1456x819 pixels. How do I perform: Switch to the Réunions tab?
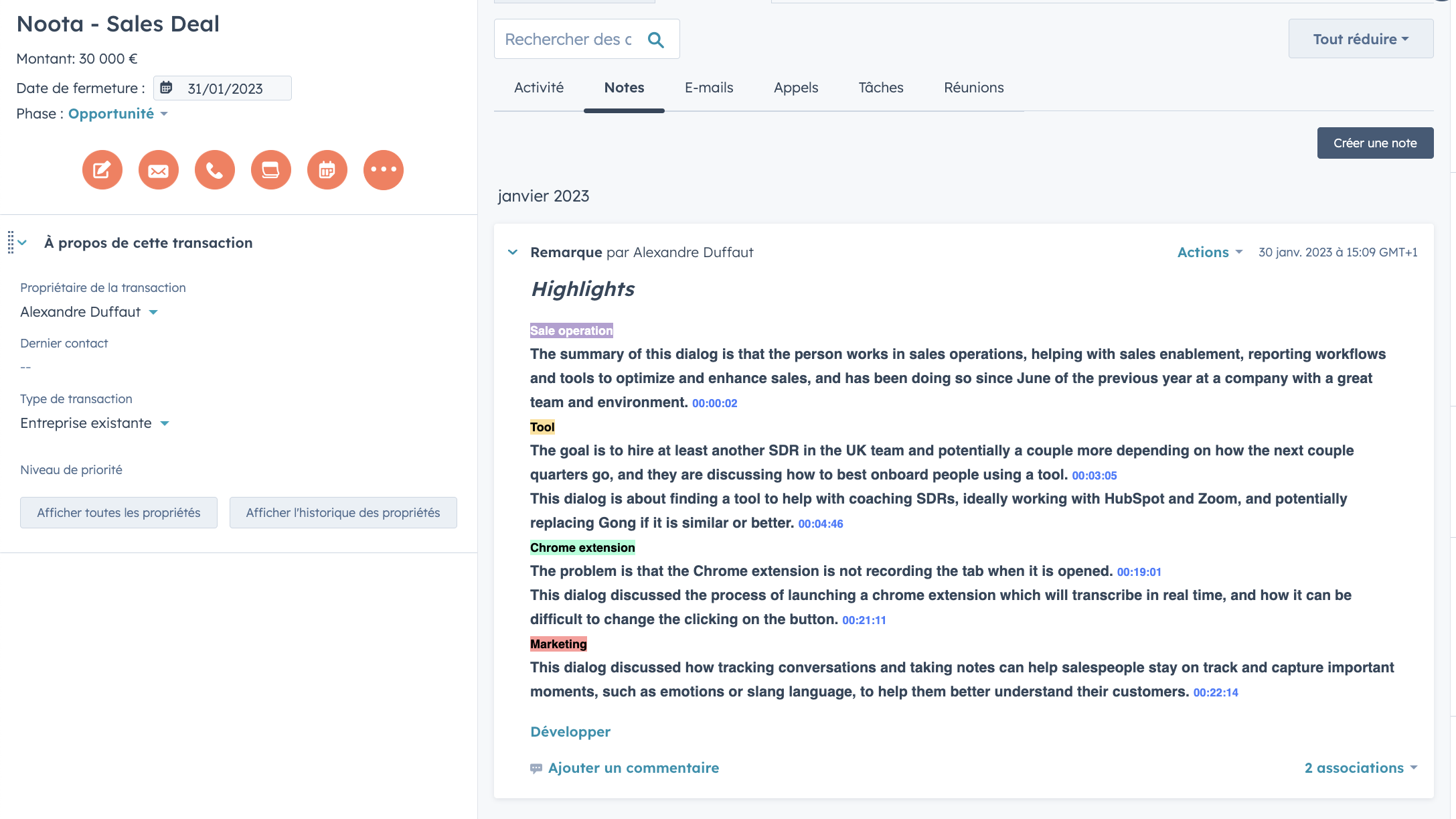pos(973,88)
